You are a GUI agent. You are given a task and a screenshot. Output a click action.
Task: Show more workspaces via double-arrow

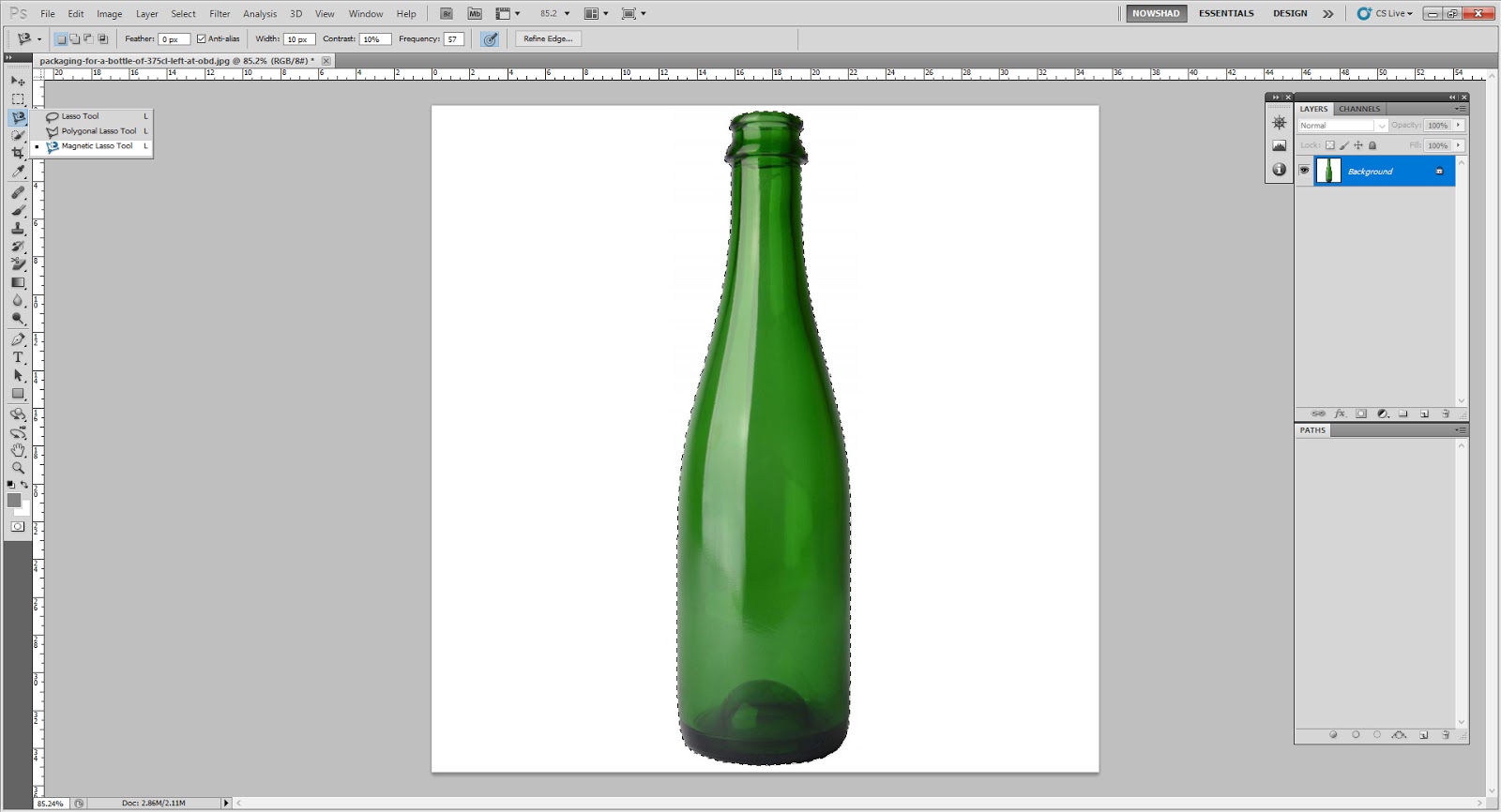click(x=1327, y=13)
